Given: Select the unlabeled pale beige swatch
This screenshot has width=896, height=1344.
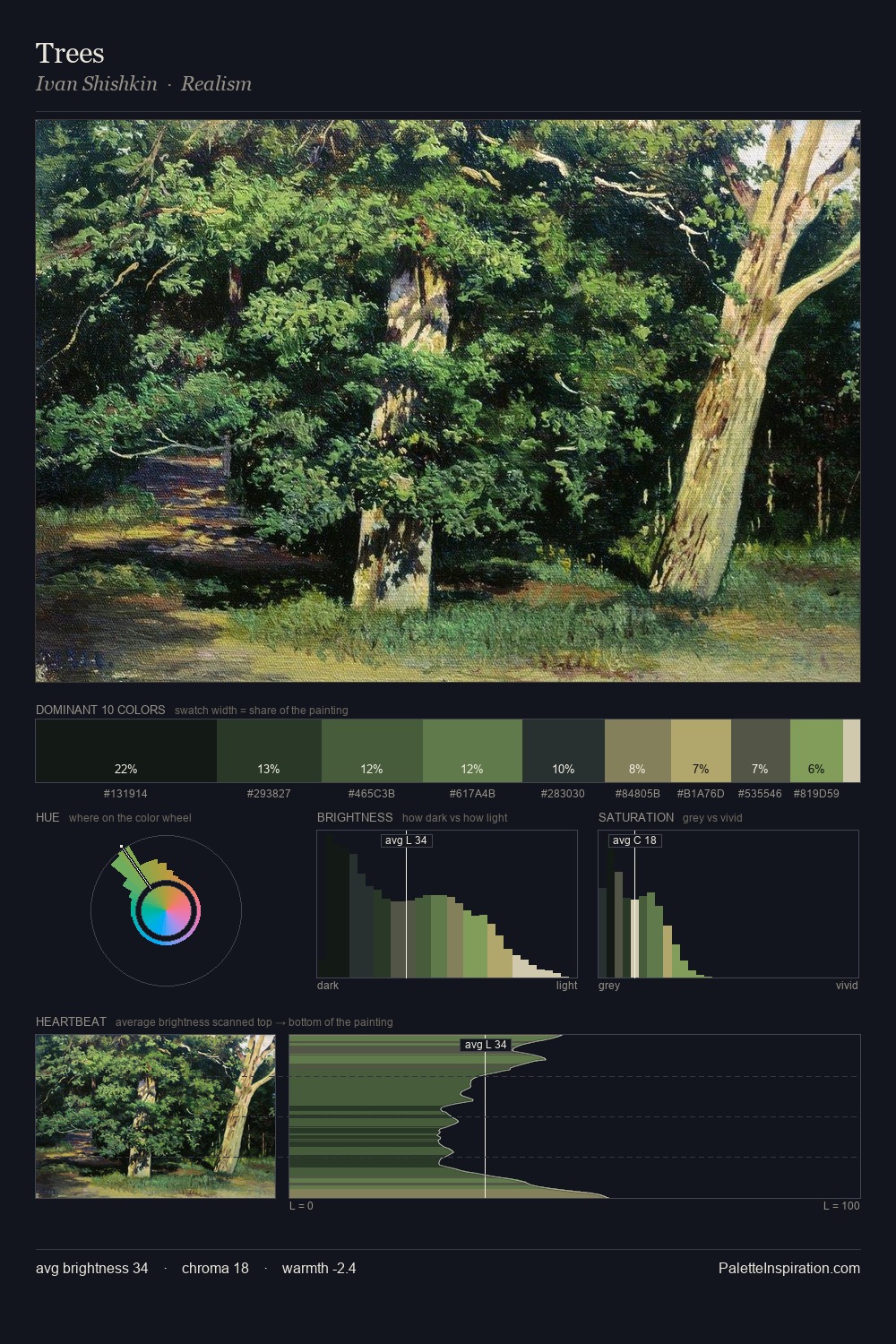Looking at the screenshot, I should tap(851, 751).
